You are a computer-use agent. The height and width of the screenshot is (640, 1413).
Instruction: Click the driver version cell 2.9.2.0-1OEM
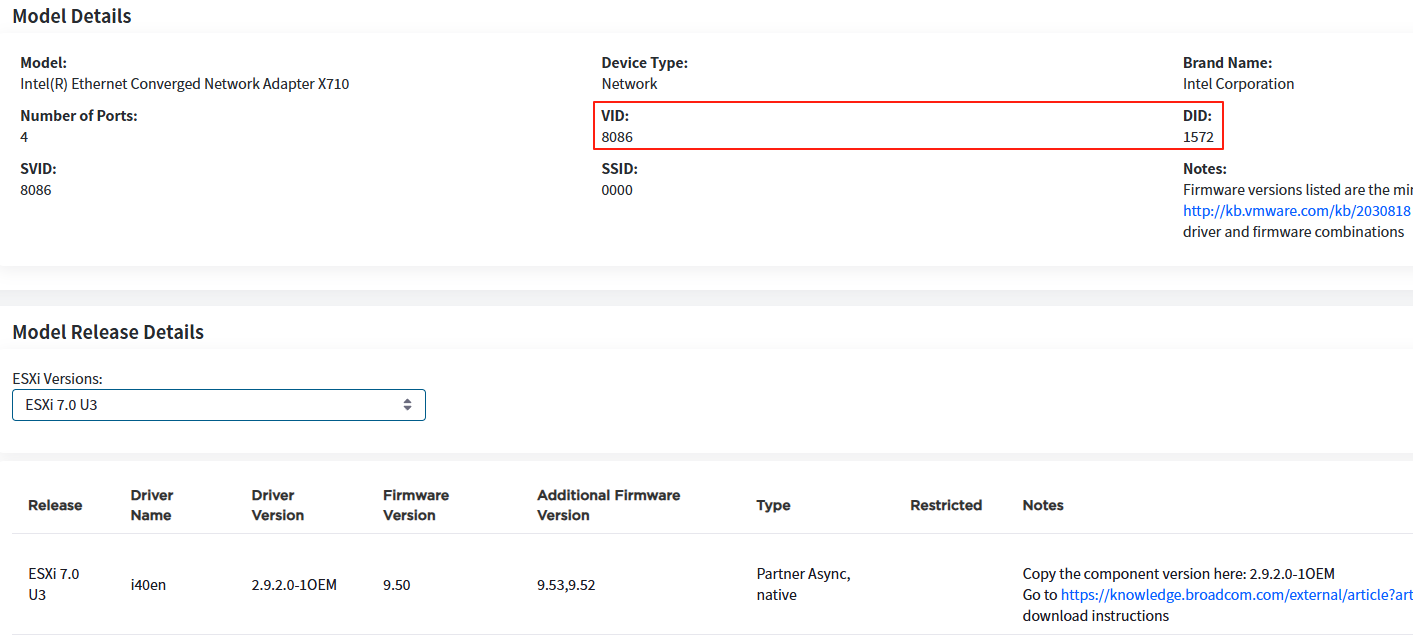tap(294, 585)
